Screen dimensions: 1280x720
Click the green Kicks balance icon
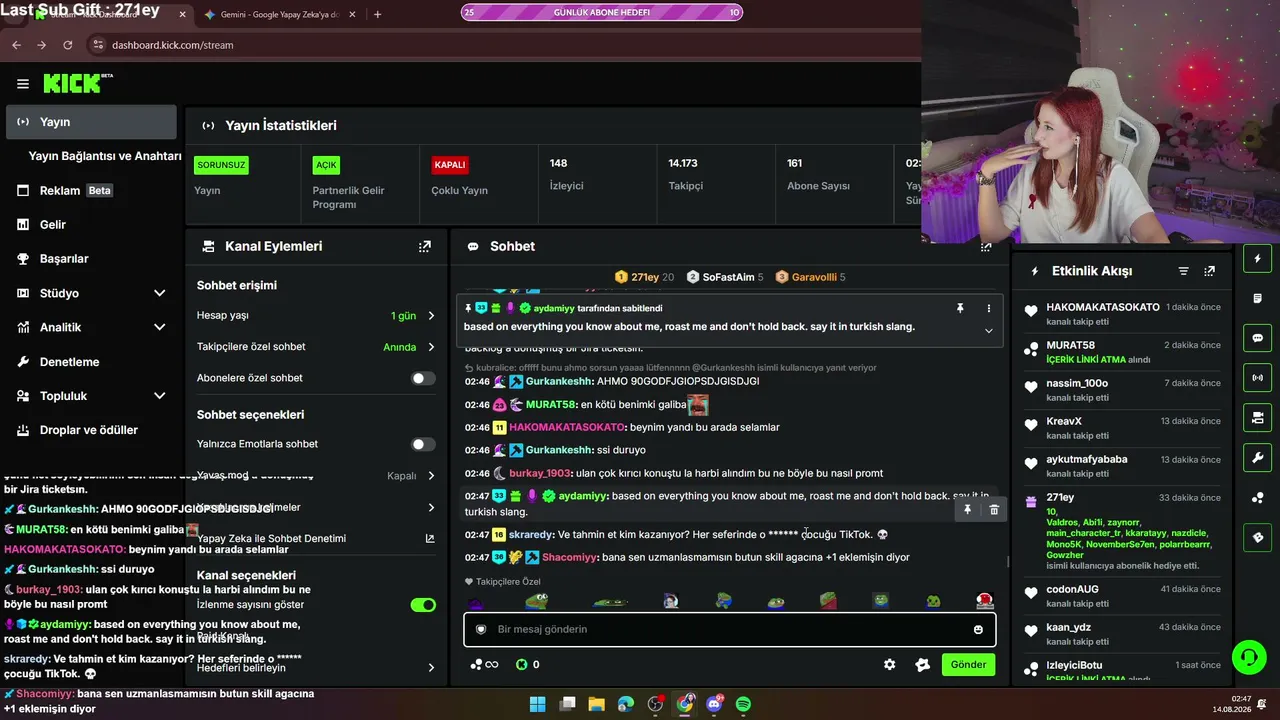(522, 665)
